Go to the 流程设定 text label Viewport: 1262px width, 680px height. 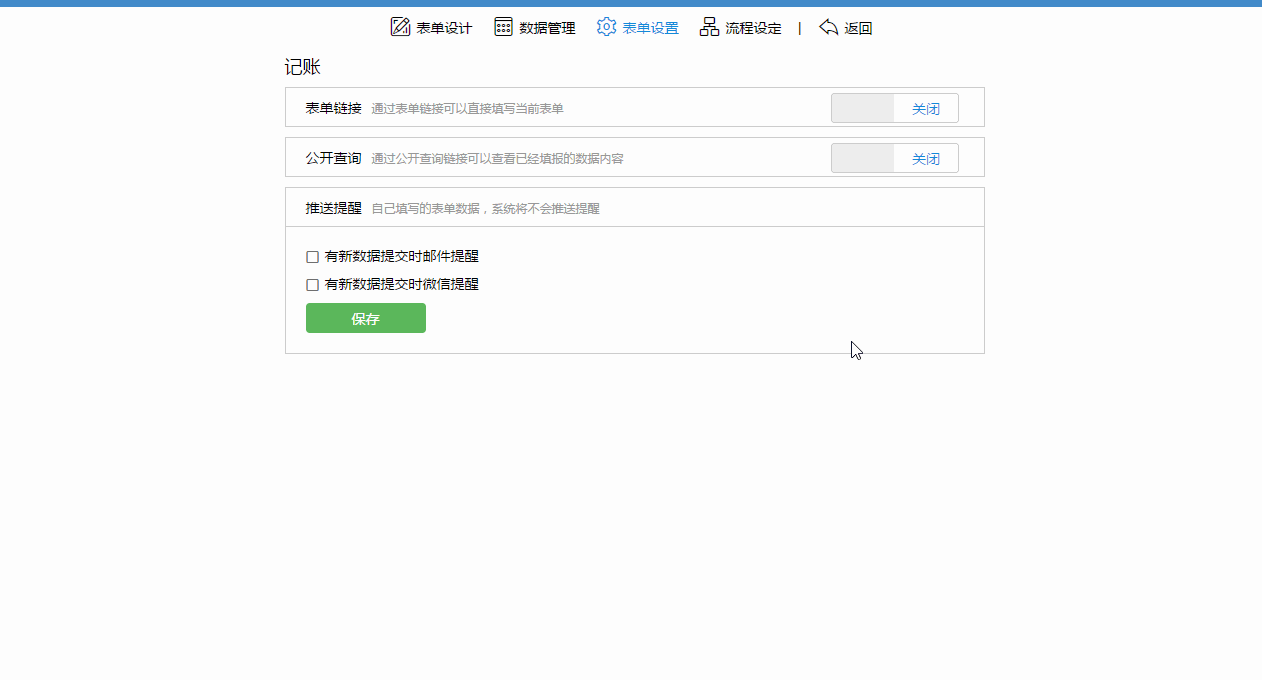[x=753, y=28]
